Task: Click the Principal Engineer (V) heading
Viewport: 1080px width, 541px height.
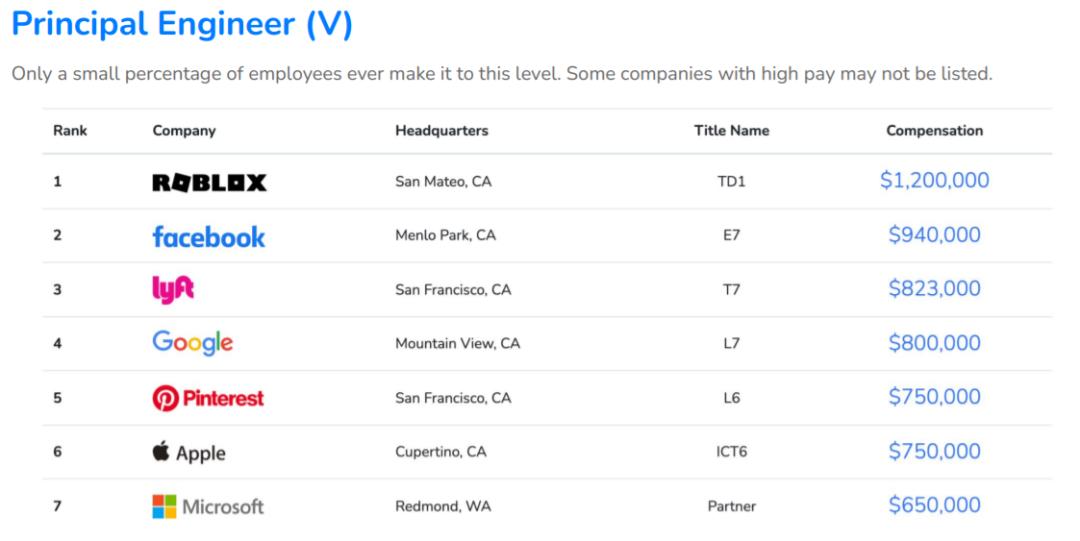Action: 182,26
